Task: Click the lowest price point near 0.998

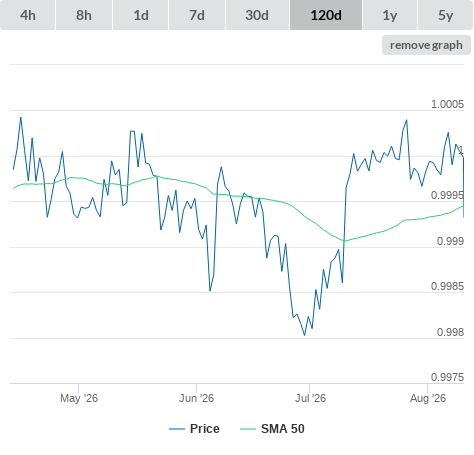Action: [x=304, y=335]
